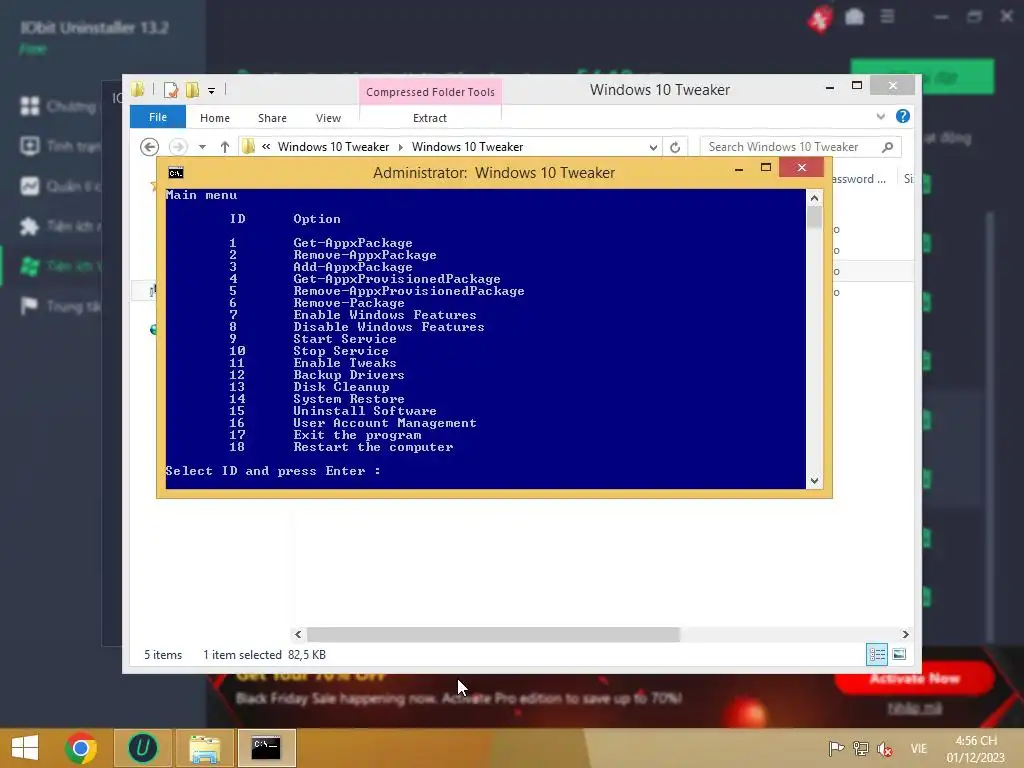1024x768 pixels.
Task: Click the New folder icon in quick access toolbar
Action: [192, 90]
